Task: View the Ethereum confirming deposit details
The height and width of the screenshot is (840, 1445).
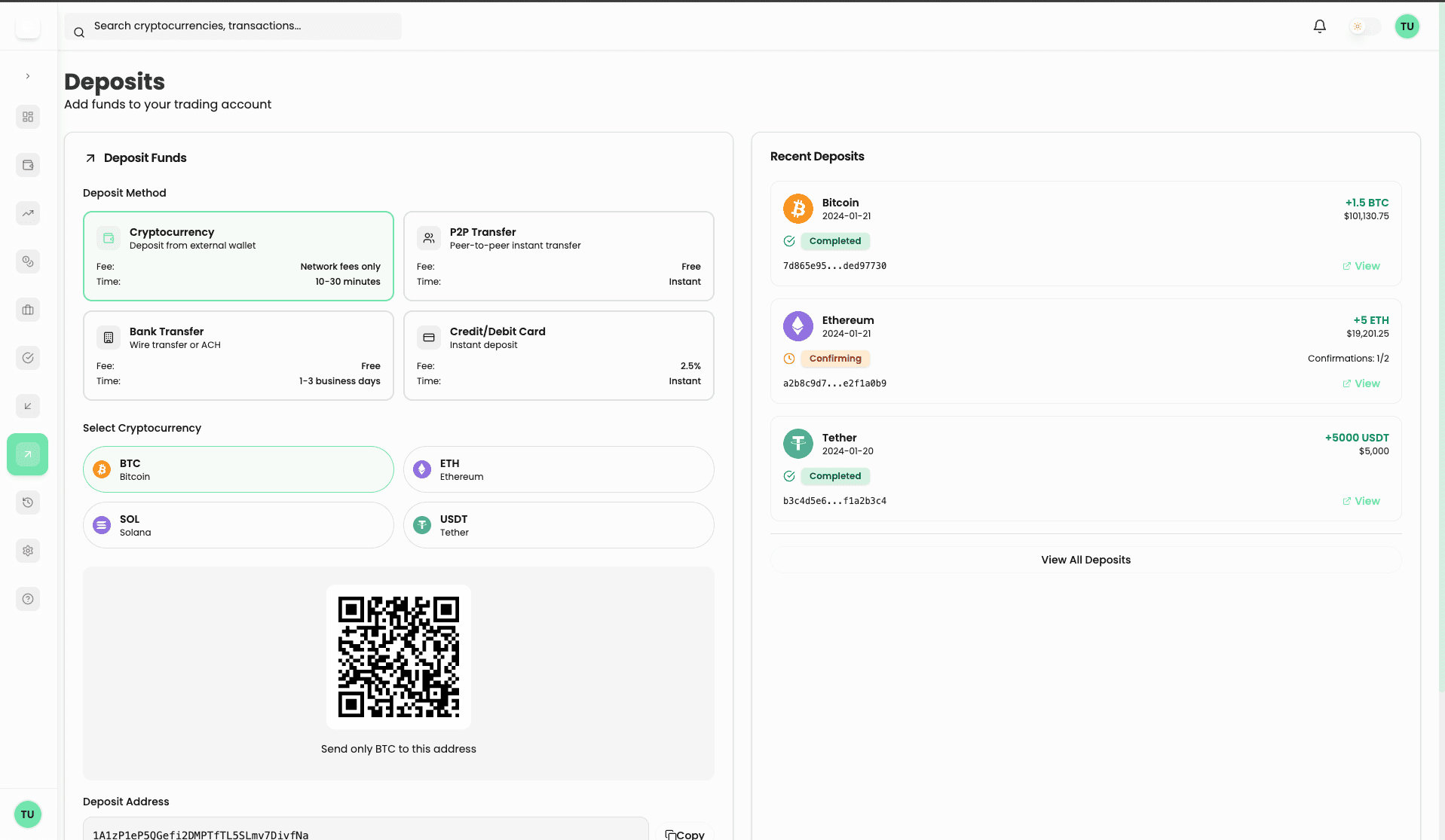Action: tap(1361, 383)
